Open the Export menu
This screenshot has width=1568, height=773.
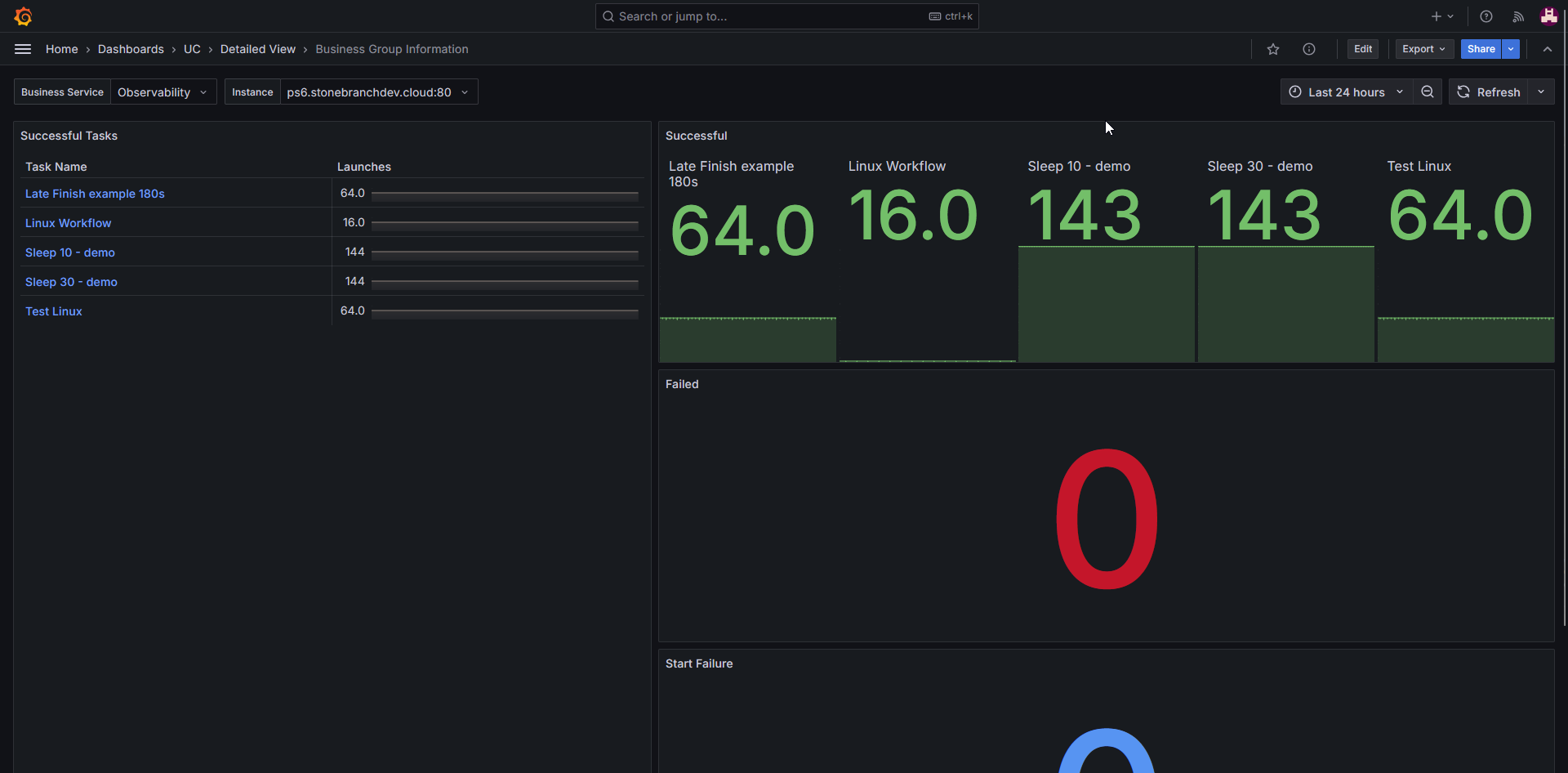[1423, 49]
